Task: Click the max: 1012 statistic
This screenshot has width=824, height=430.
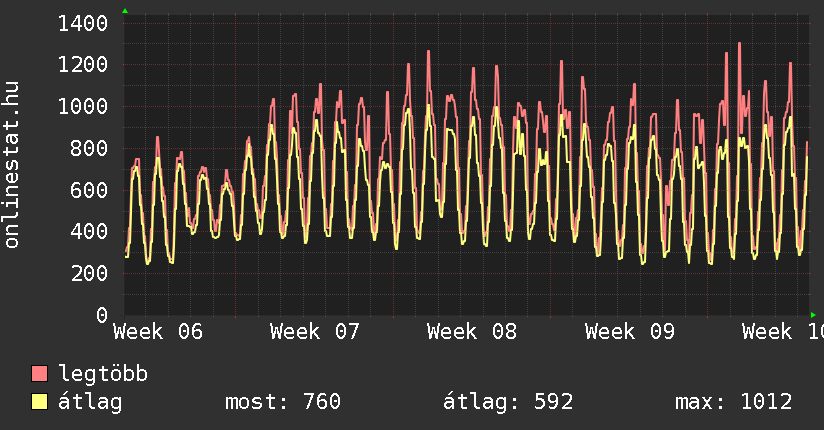Action: click(x=734, y=402)
